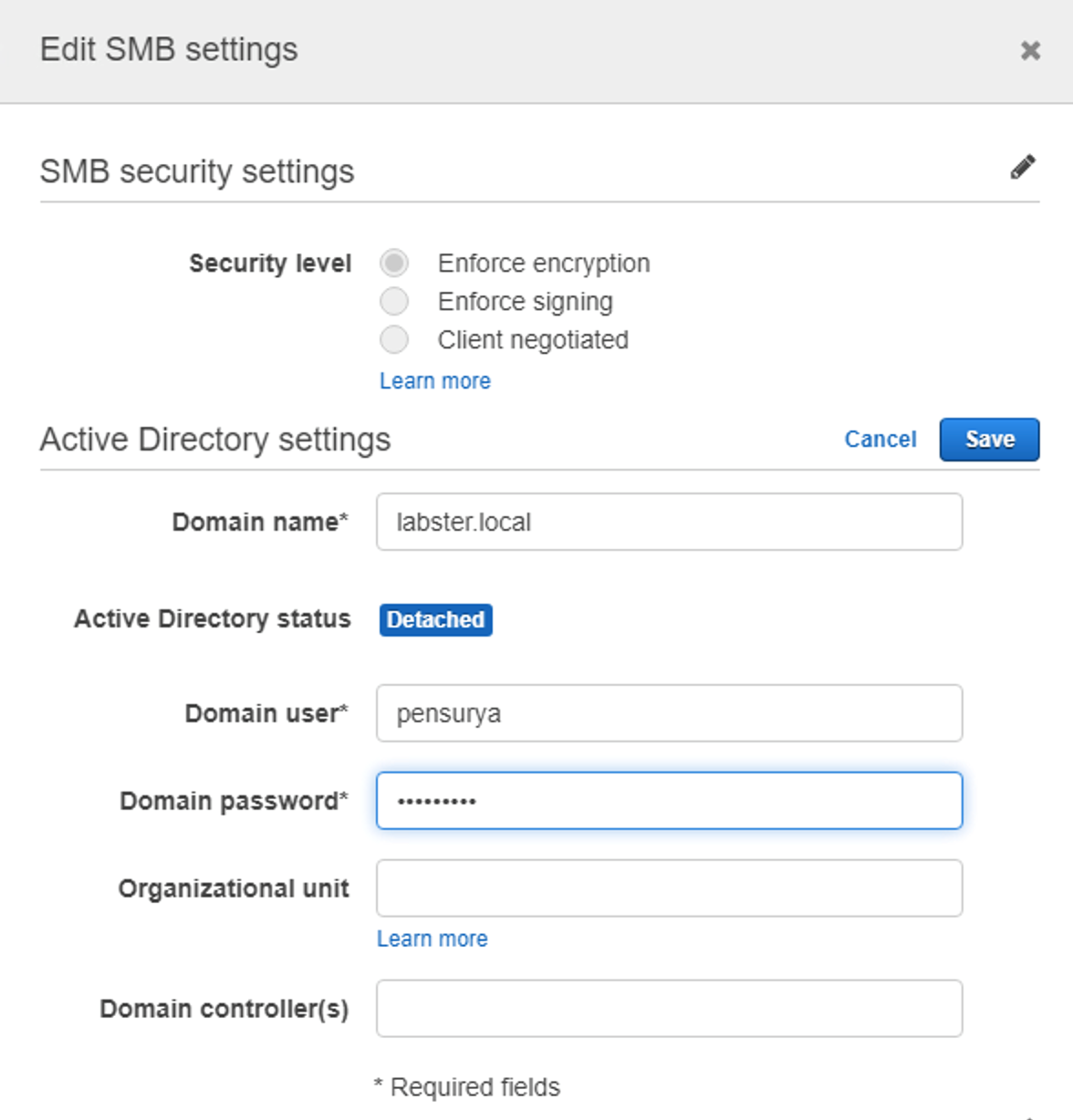The width and height of the screenshot is (1073, 1120).
Task: Open Learn more under the security level options
Action: tap(435, 380)
